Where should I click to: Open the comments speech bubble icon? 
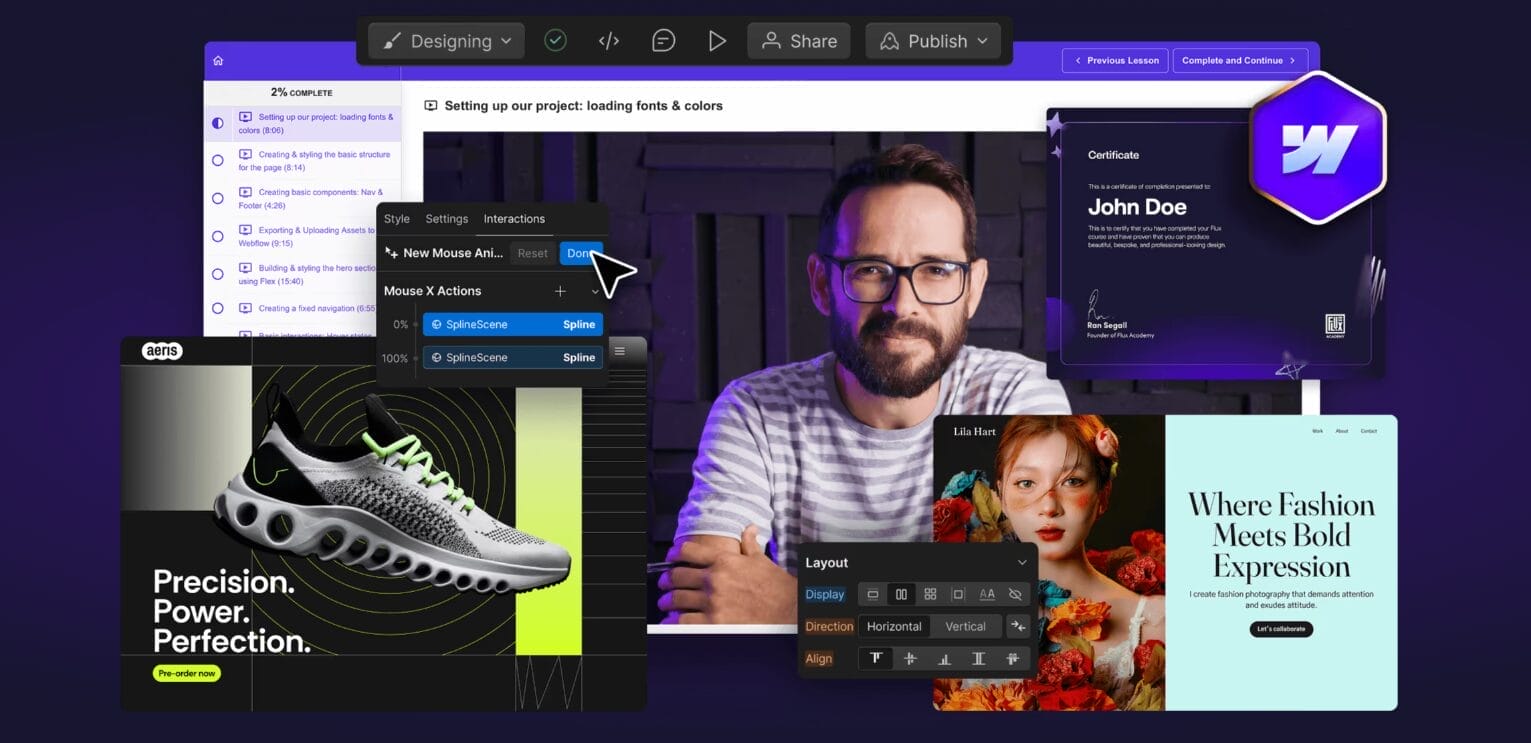(662, 41)
